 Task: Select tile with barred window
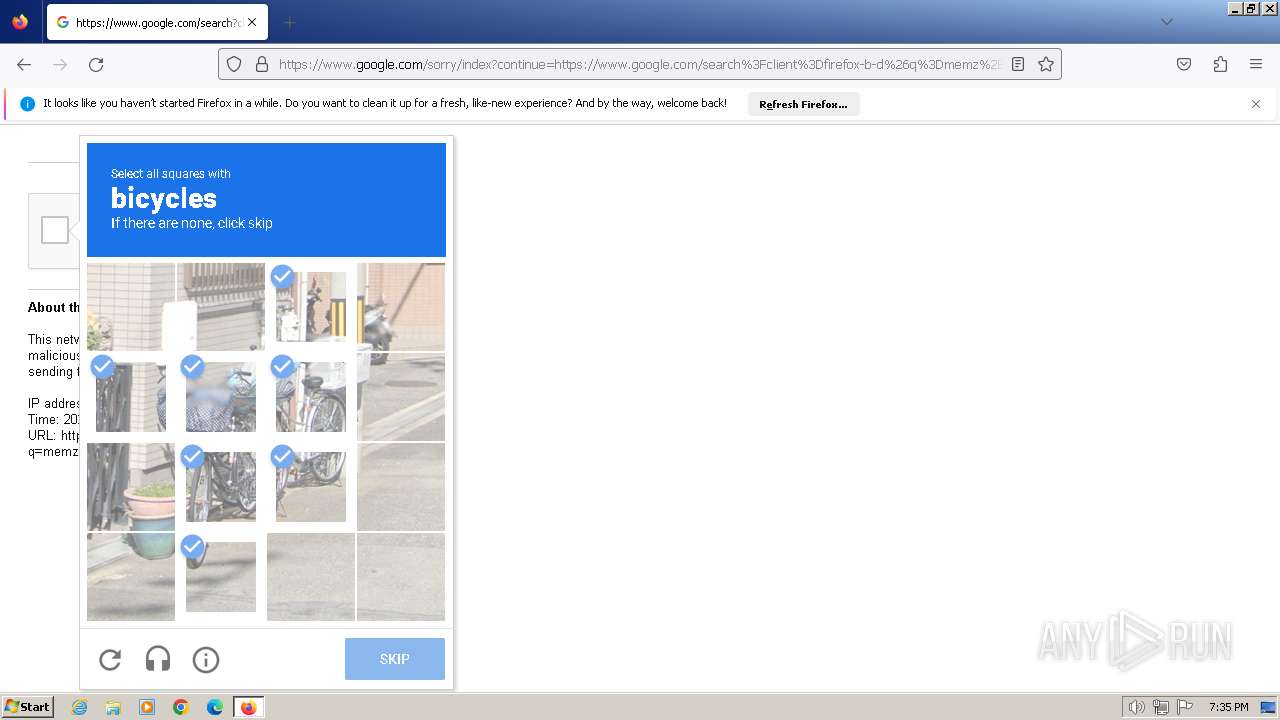click(221, 307)
